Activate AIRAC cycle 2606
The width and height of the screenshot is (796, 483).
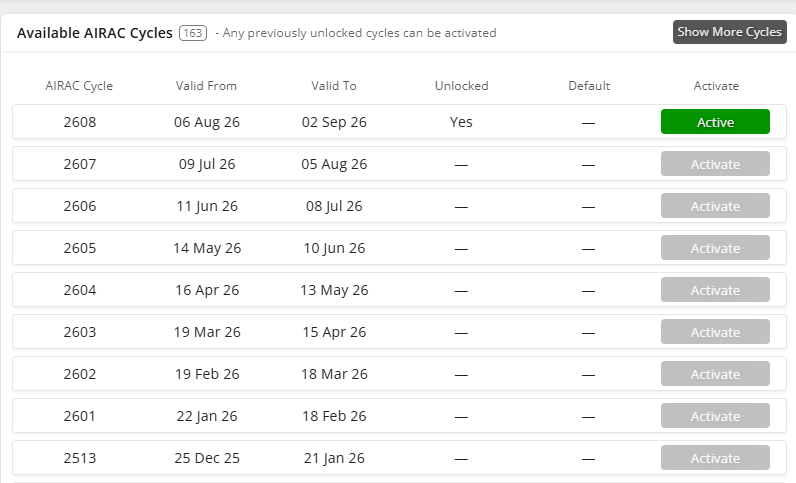click(x=715, y=206)
